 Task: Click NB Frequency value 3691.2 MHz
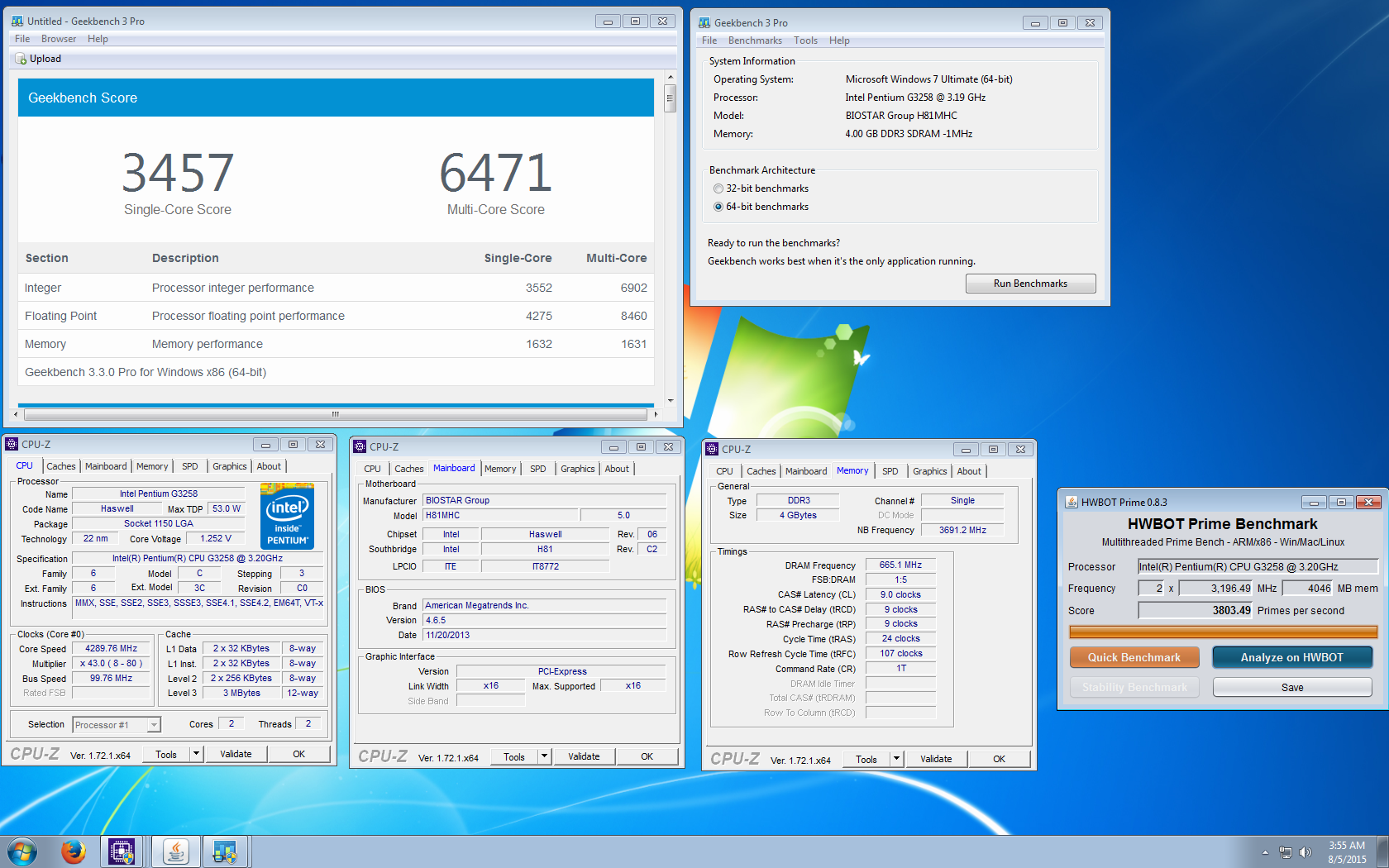pyautogui.click(x=962, y=530)
